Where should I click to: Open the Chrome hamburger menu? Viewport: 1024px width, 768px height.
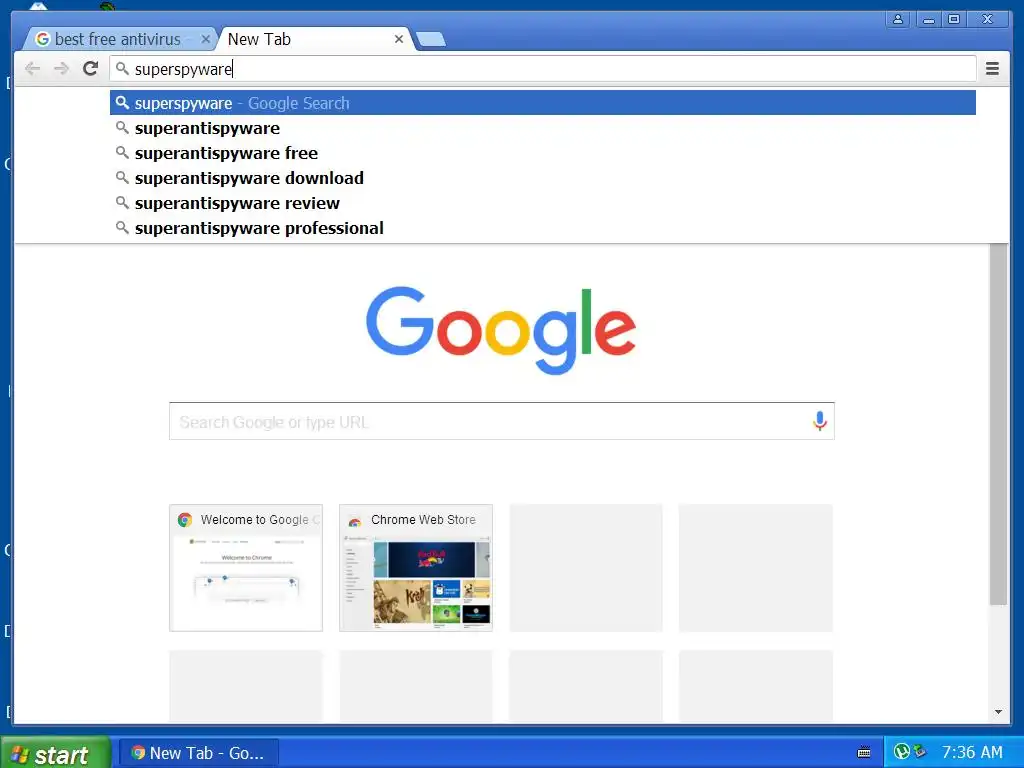pyautogui.click(x=992, y=69)
